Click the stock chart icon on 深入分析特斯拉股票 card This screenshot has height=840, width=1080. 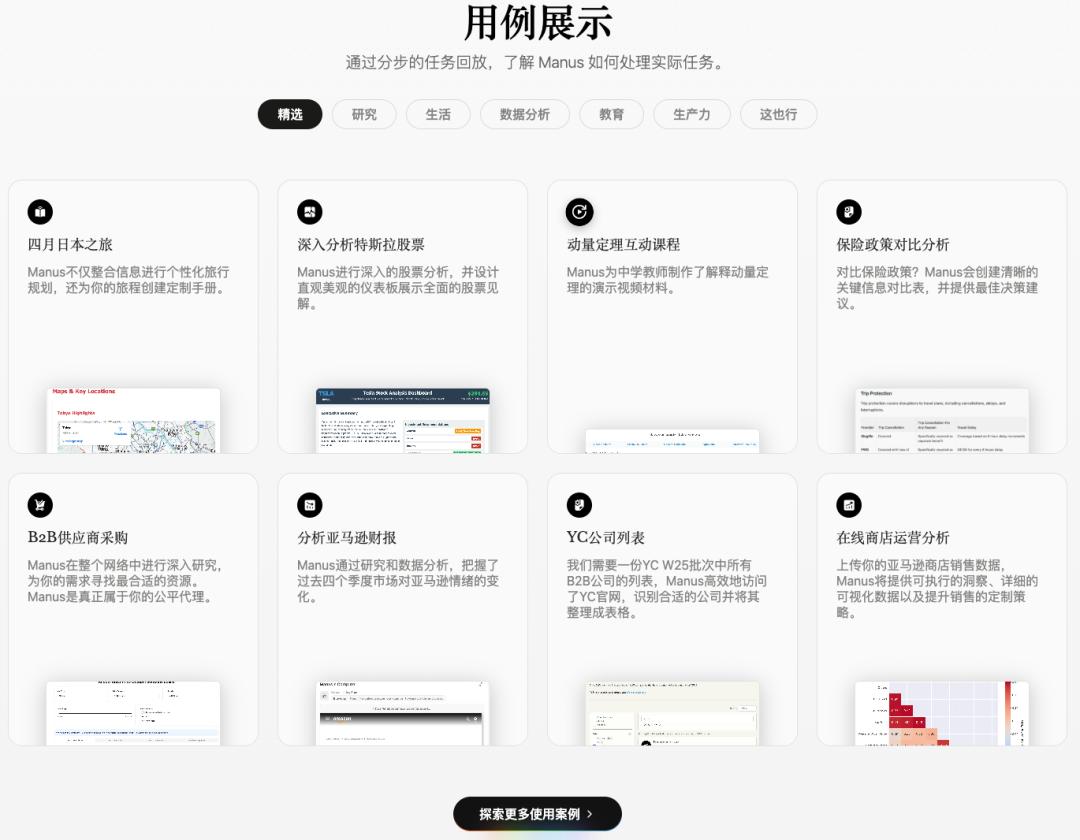310,212
